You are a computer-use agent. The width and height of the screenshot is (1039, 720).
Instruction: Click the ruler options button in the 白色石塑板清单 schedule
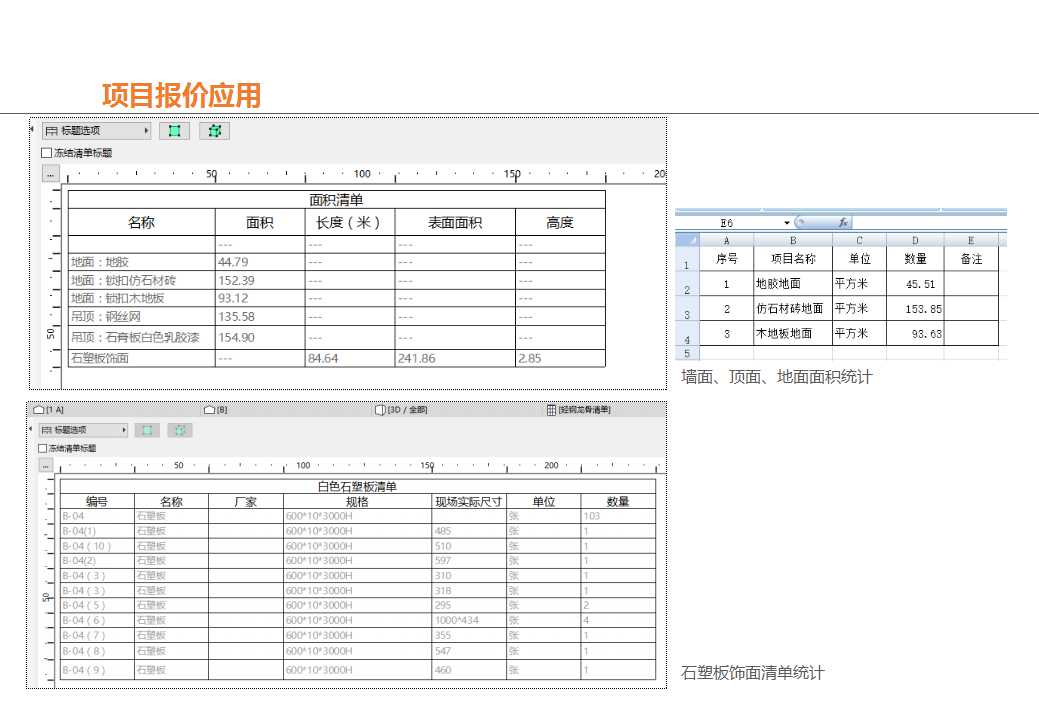(48, 465)
